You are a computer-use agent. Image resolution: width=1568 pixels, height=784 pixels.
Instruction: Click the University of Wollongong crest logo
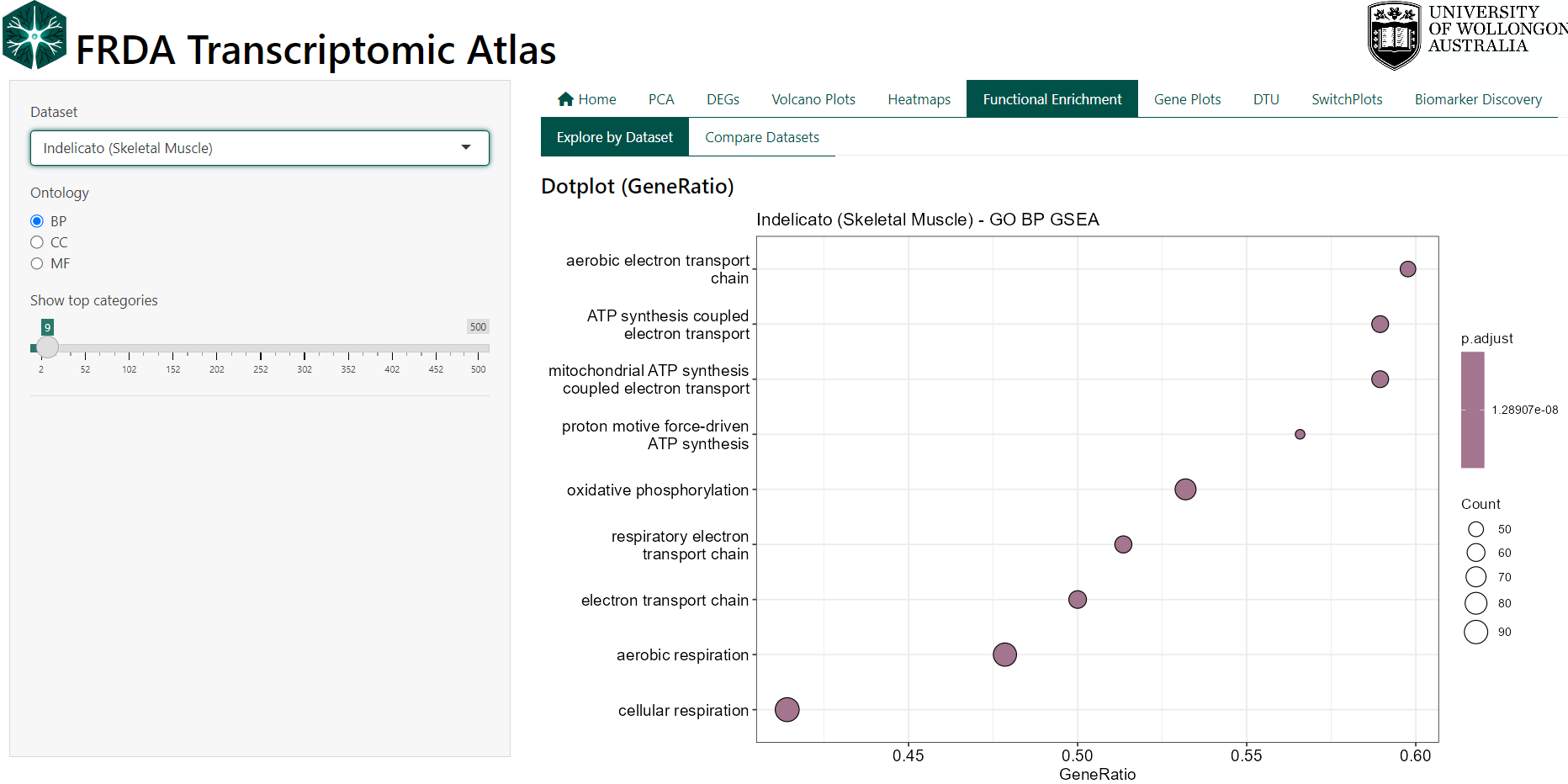click(x=1394, y=35)
